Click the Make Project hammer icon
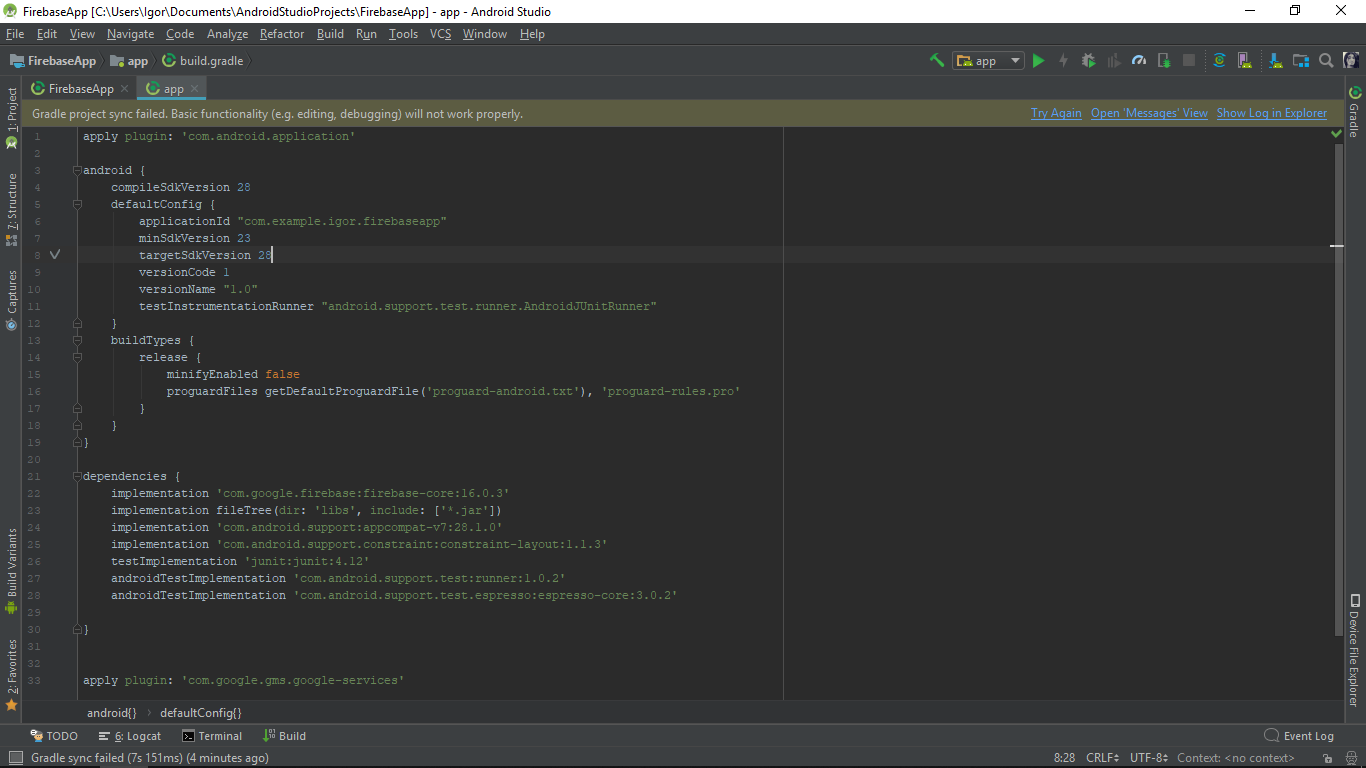The height and width of the screenshot is (768, 1366). pos(937,61)
